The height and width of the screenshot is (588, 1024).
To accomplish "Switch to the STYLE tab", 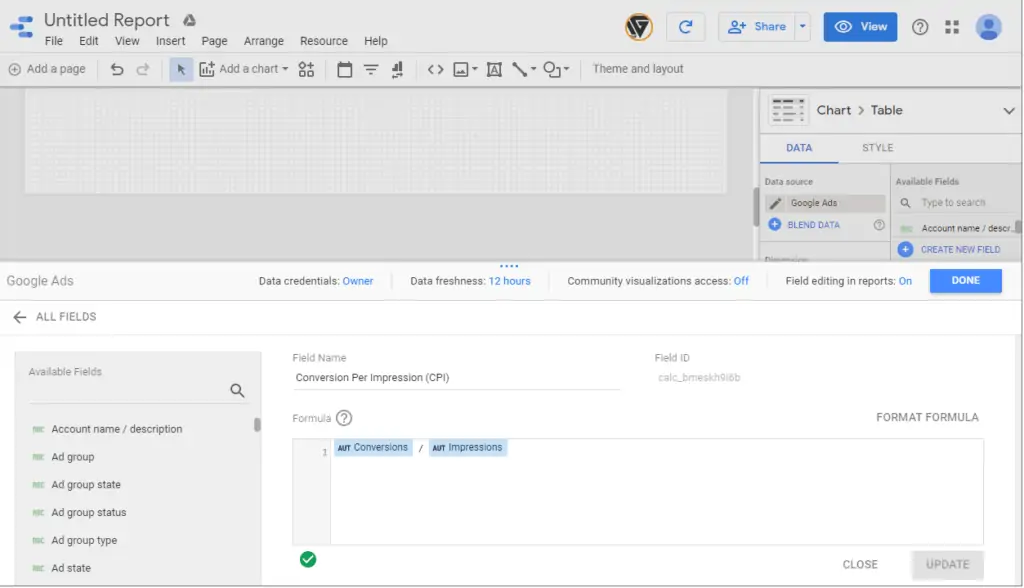I will tap(876, 146).
